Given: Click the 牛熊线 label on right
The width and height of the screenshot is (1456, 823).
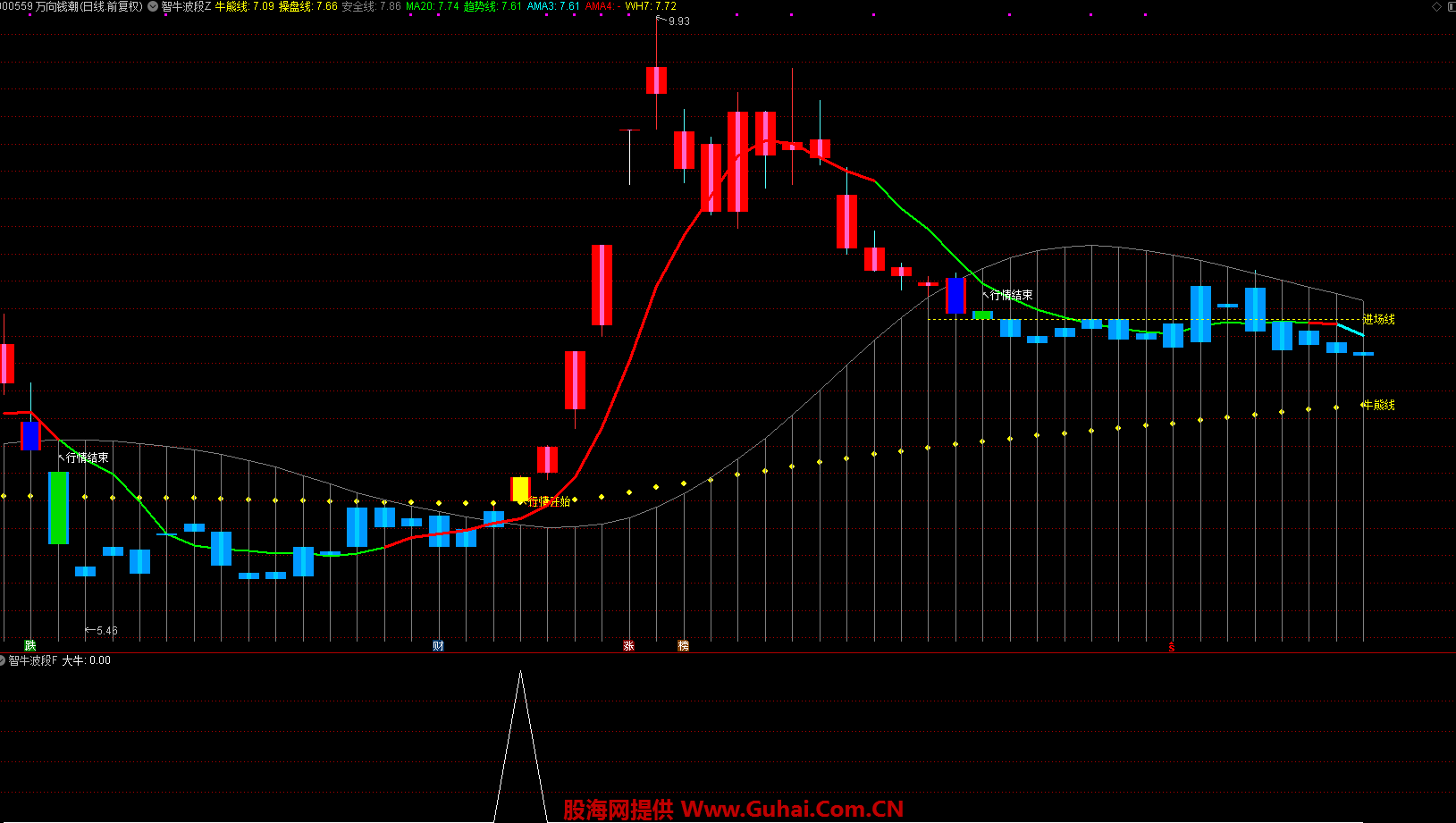Looking at the screenshot, I should coord(1379,405).
